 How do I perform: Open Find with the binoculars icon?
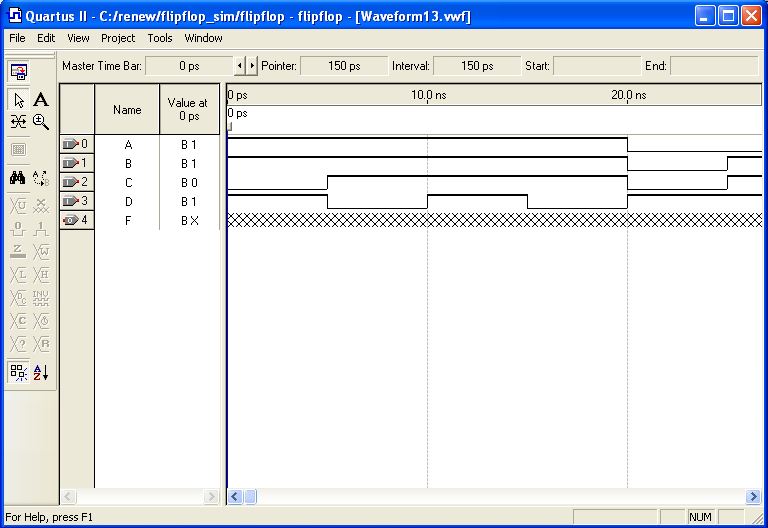(x=19, y=178)
